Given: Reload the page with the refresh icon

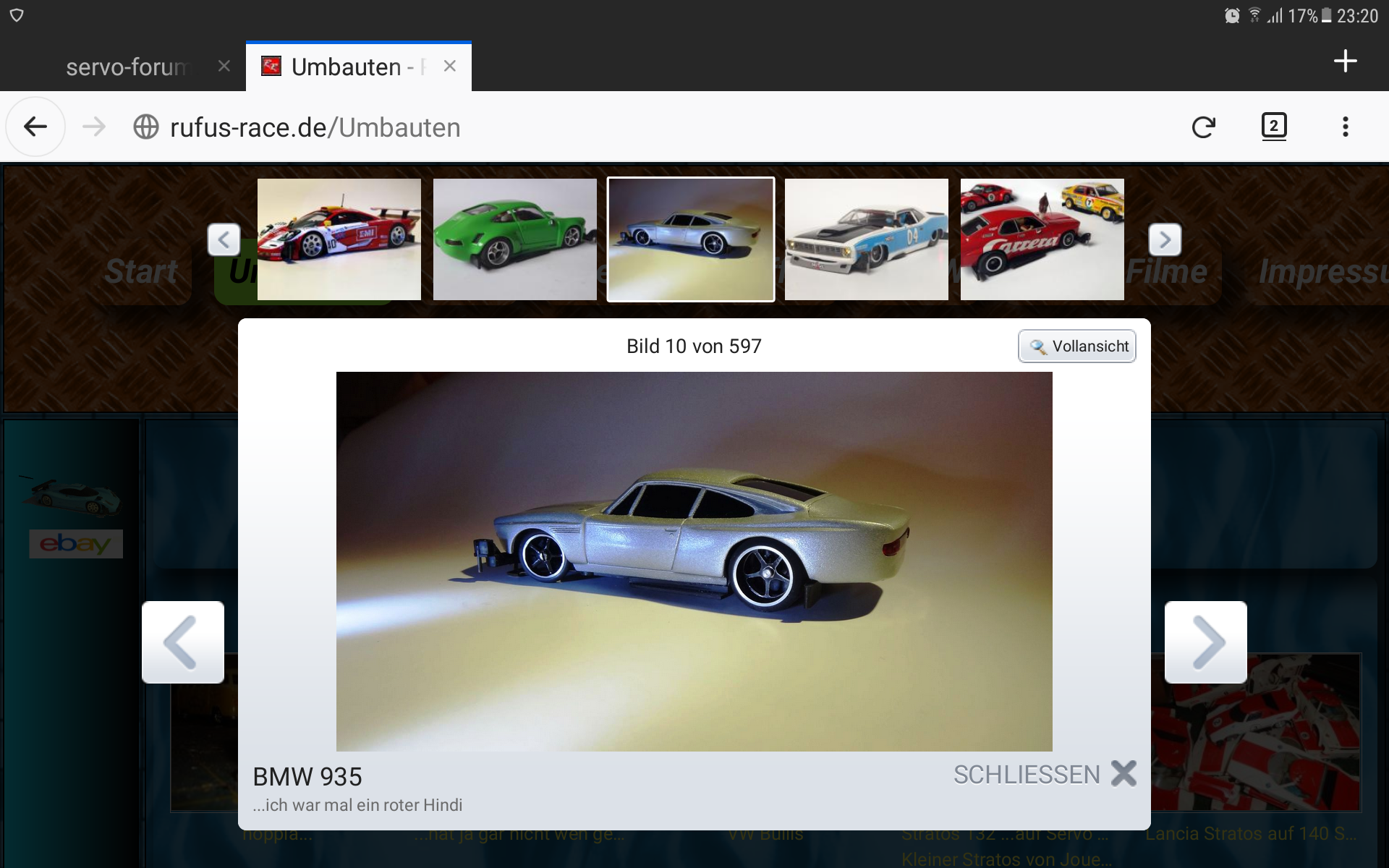Looking at the screenshot, I should pyautogui.click(x=1203, y=127).
